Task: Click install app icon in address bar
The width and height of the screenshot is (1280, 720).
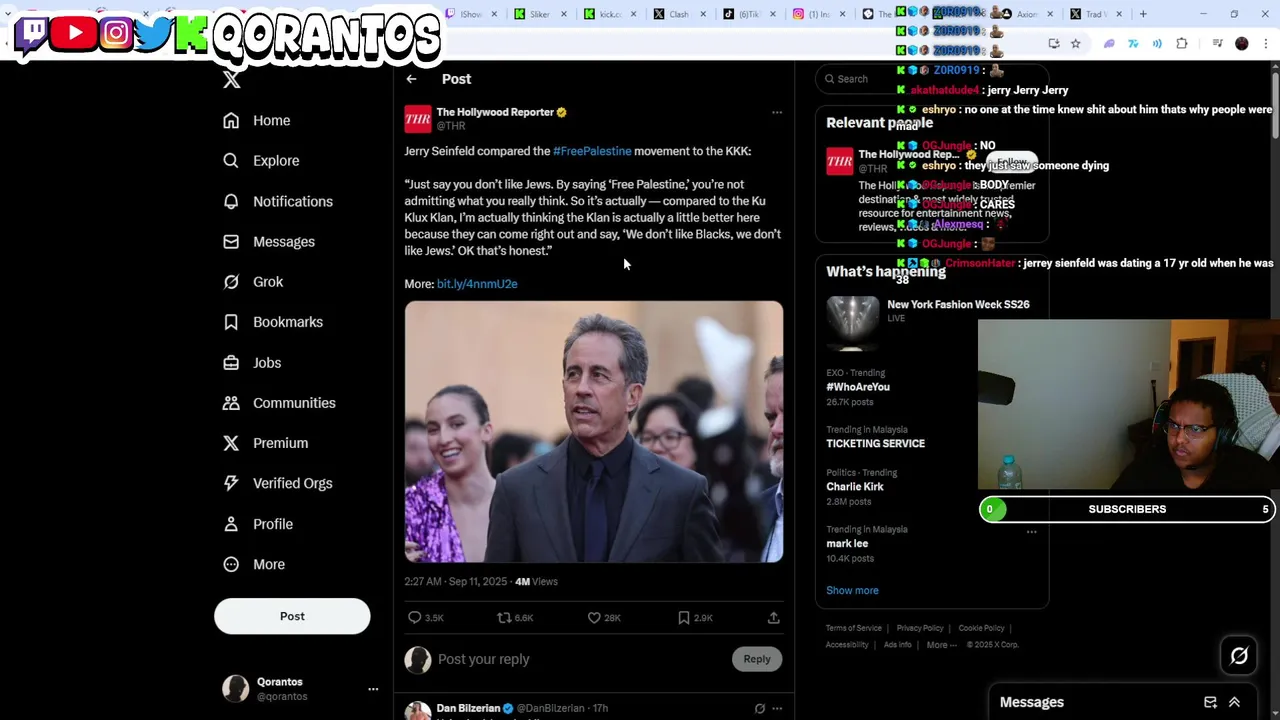Action: 1054,44
